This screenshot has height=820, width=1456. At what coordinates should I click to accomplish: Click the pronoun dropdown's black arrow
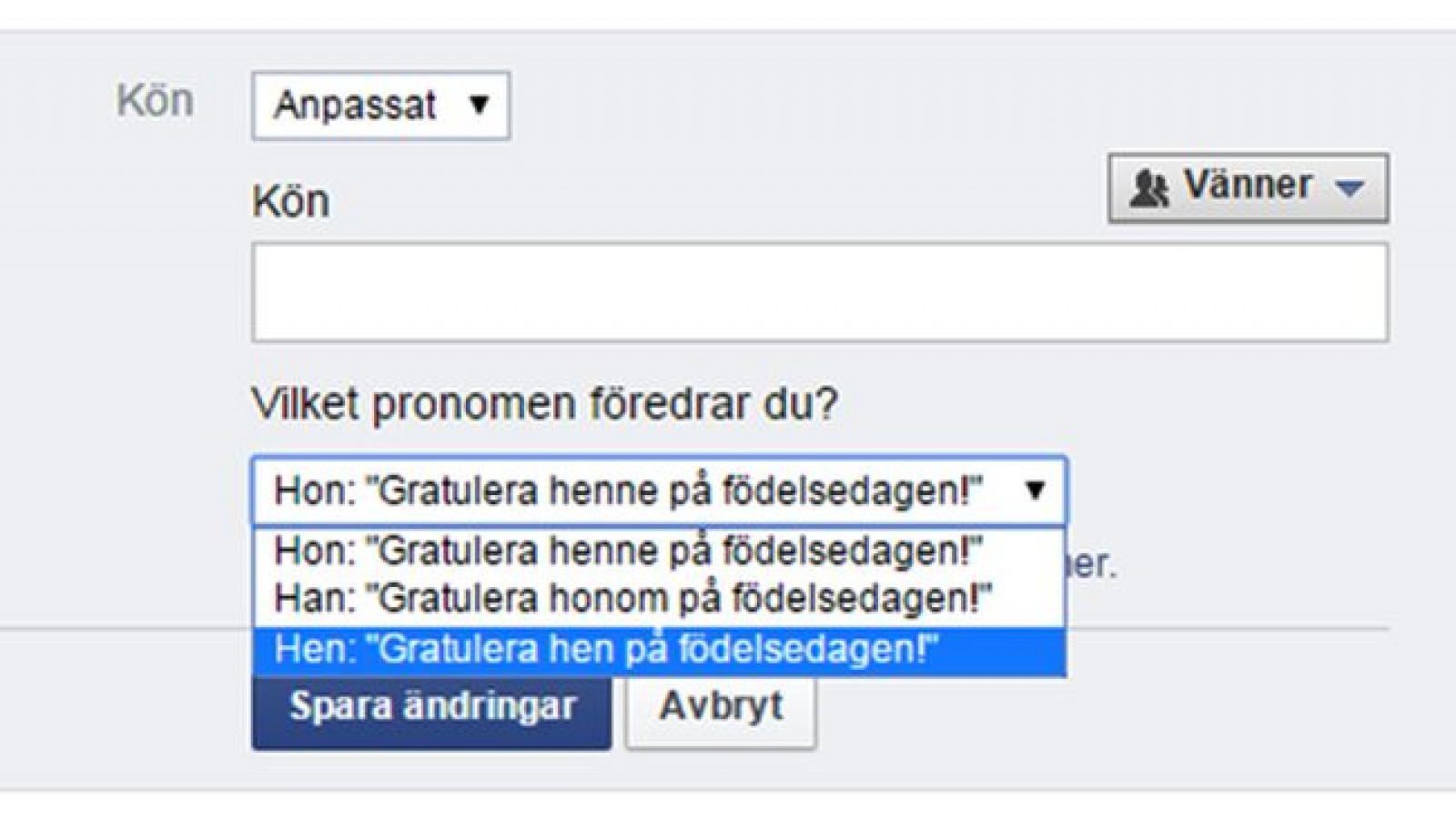point(1035,491)
